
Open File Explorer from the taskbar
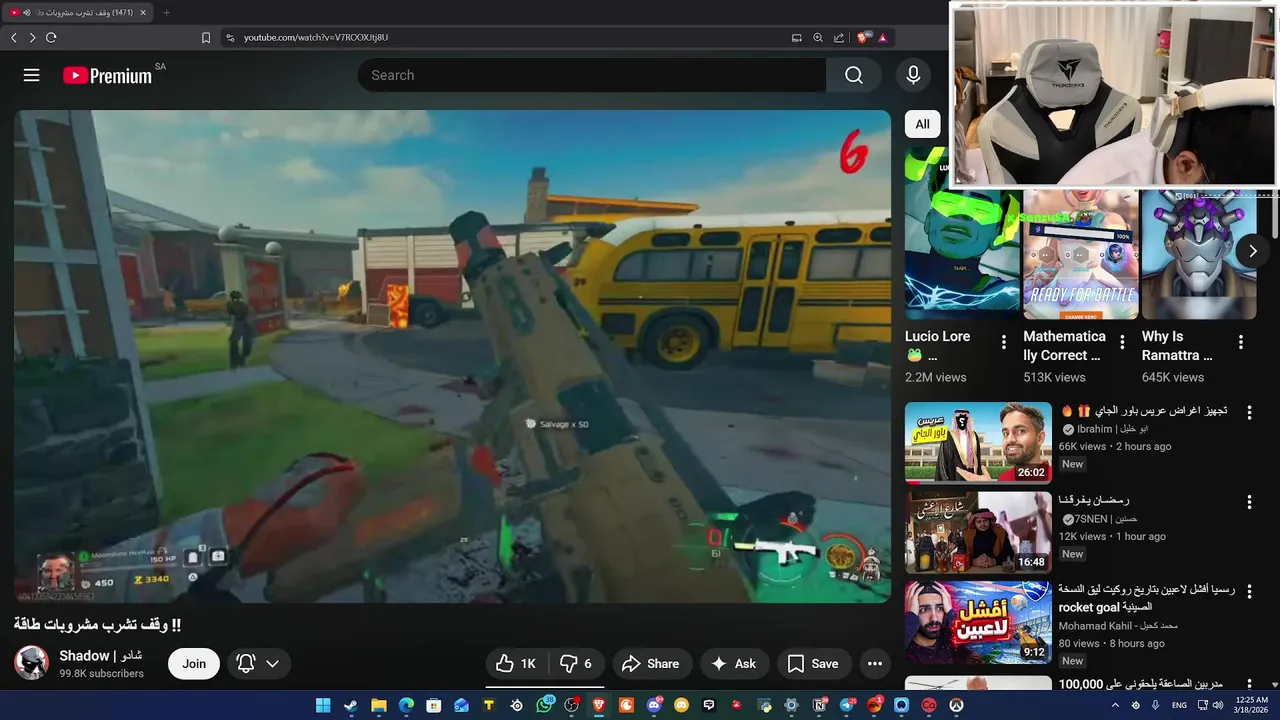click(x=379, y=705)
